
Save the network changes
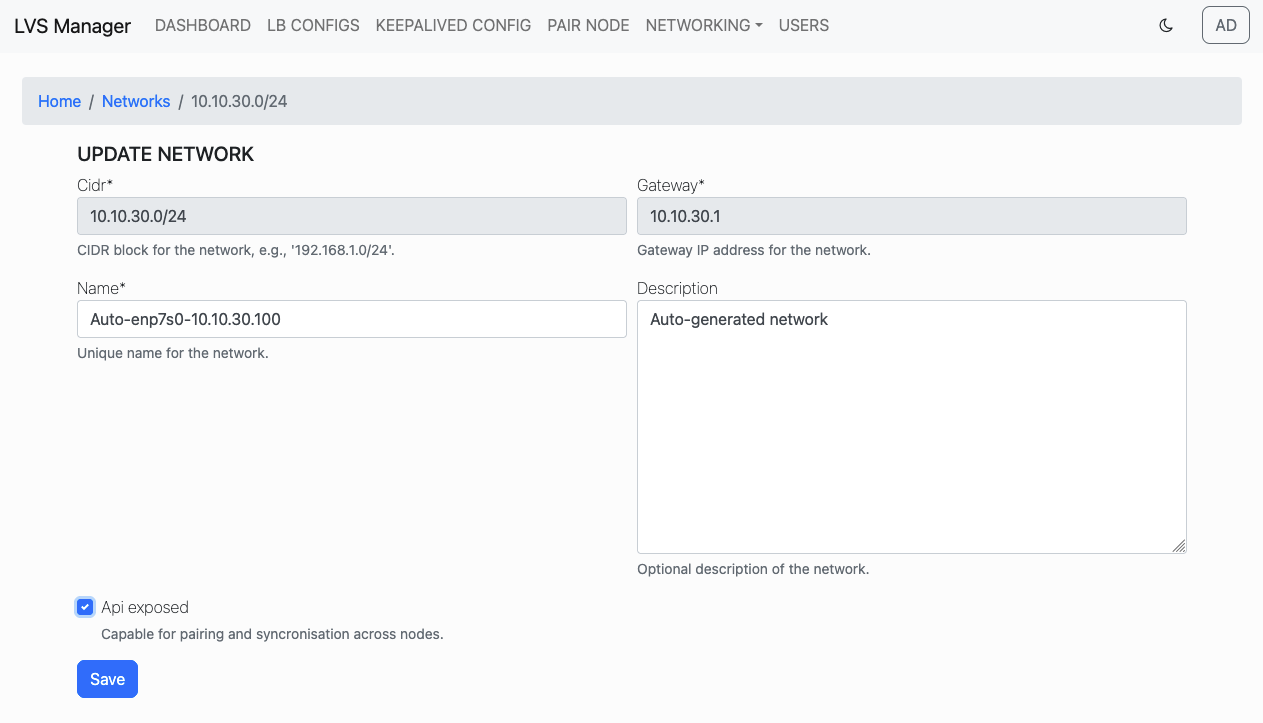(x=107, y=679)
